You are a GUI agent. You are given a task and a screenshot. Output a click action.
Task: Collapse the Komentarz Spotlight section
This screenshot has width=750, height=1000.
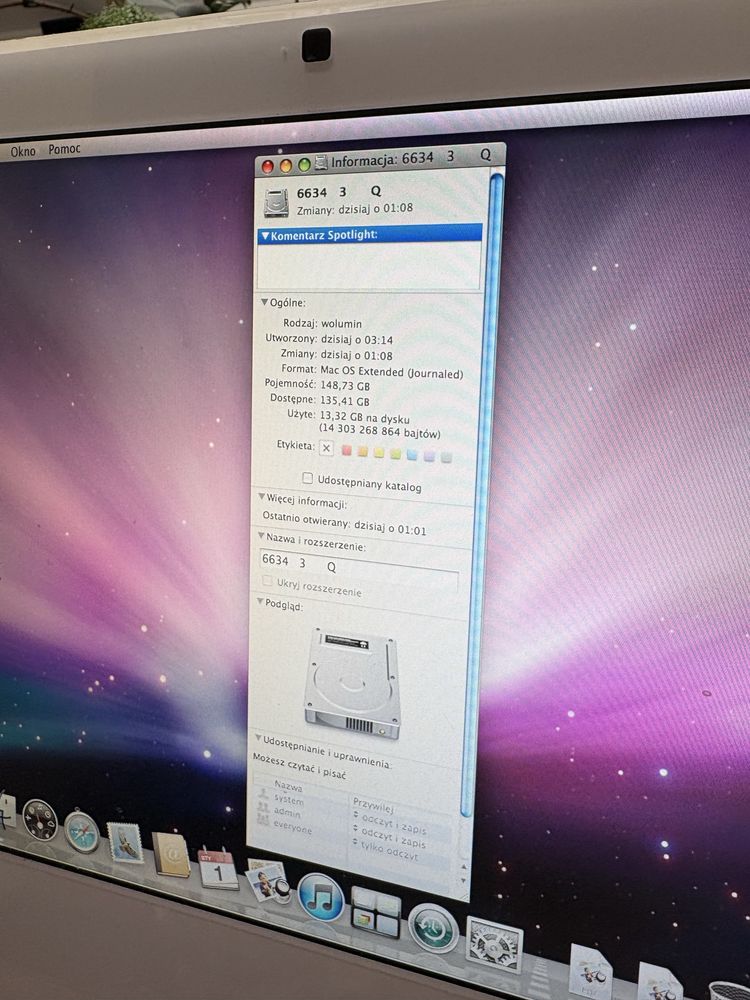point(265,235)
